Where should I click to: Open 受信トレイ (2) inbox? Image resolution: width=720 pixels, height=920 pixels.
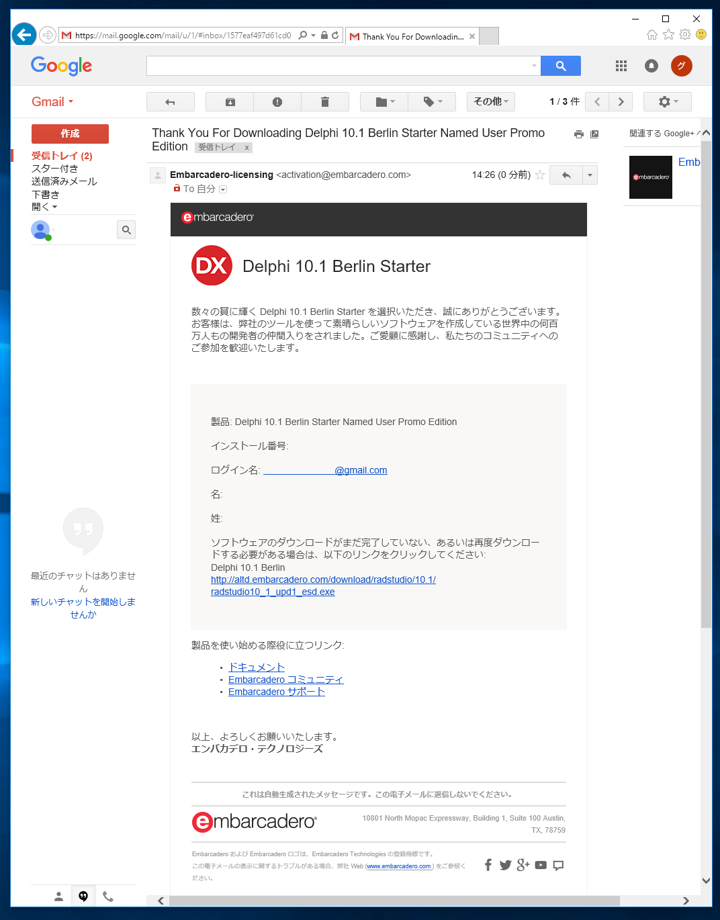pos(62,155)
